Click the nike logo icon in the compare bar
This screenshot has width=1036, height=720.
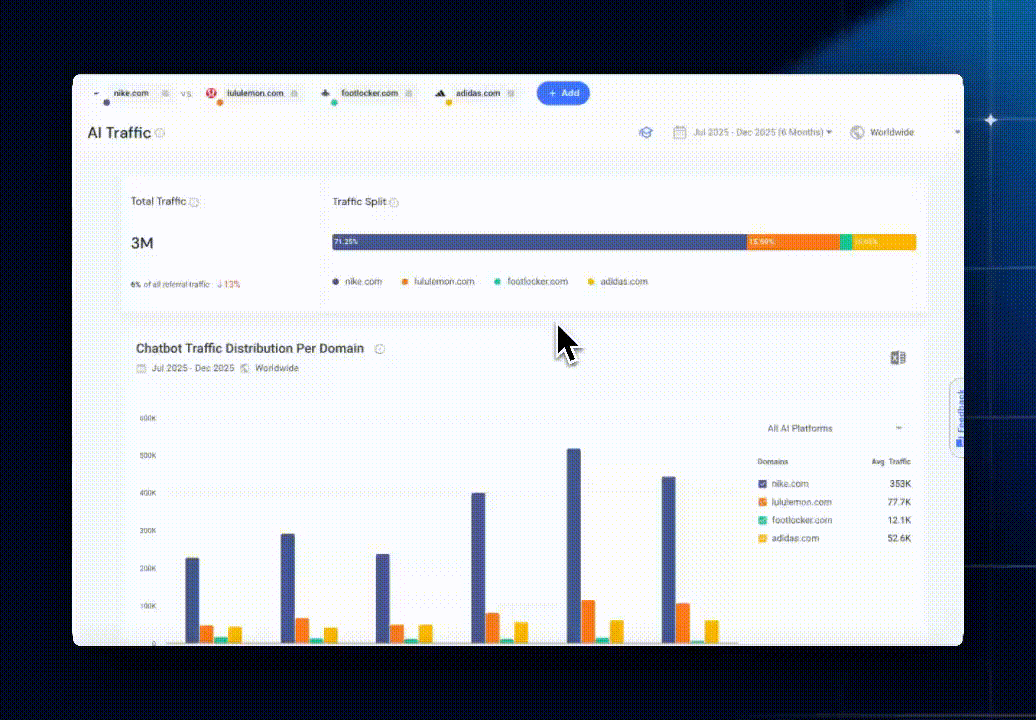pyautogui.click(x=96, y=93)
